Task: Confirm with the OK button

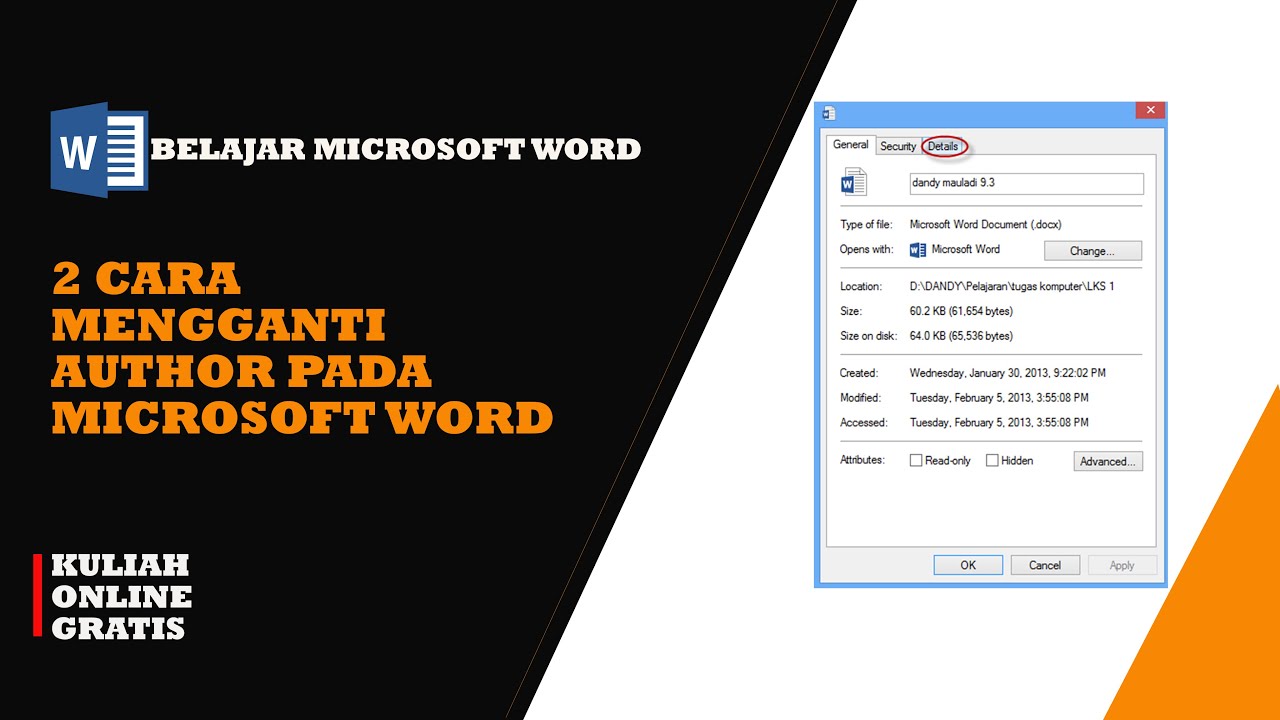Action: pyautogui.click(x=968, y=565)
